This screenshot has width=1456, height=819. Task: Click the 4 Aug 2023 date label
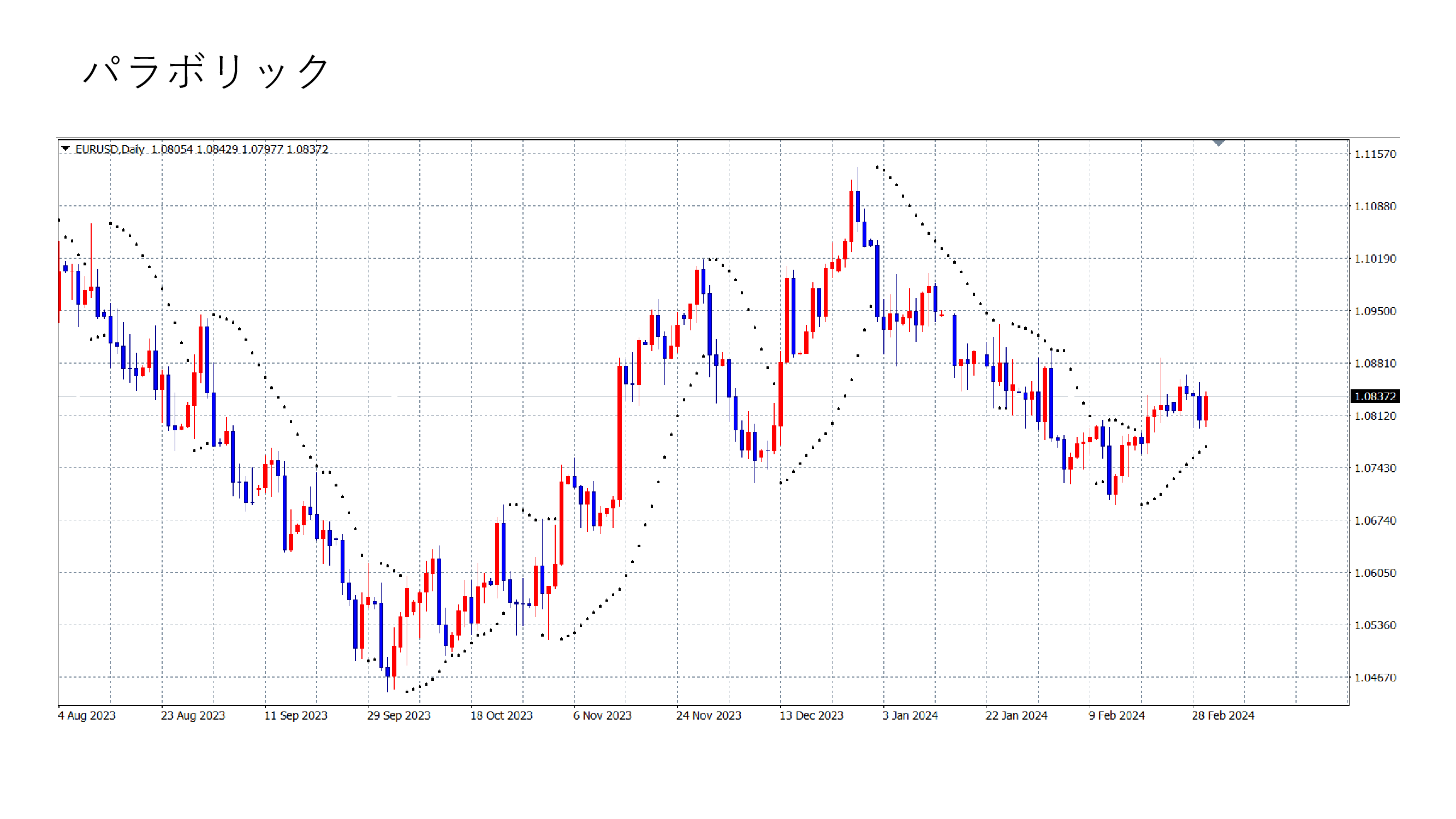(86, 716)
